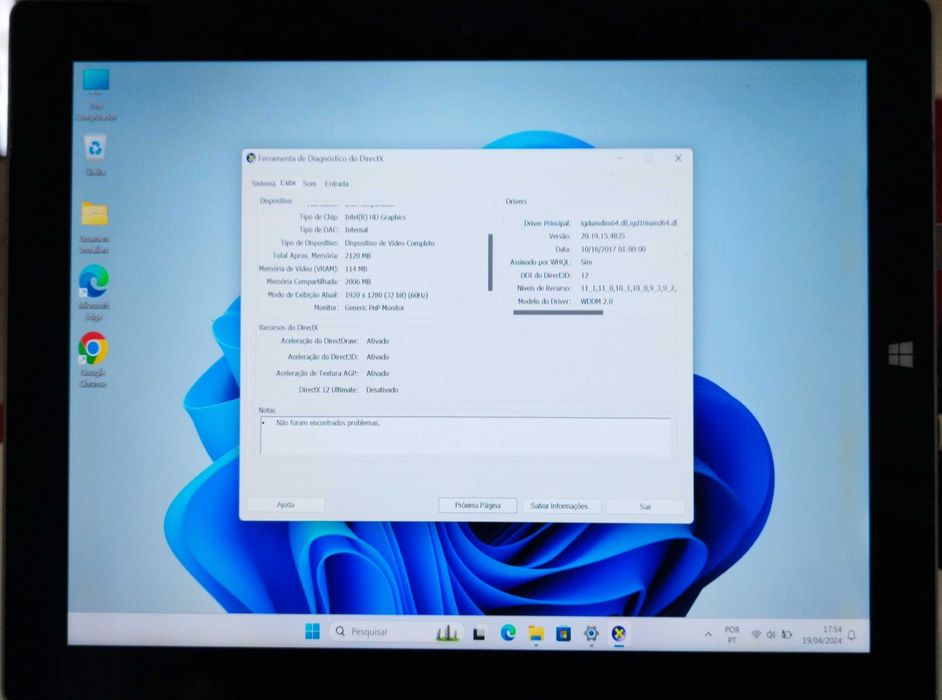This screenshot has width=942, height=700.
Task: Select the yellow folder desktop icon
Action: pyautogui.click(x=94, y=227)
